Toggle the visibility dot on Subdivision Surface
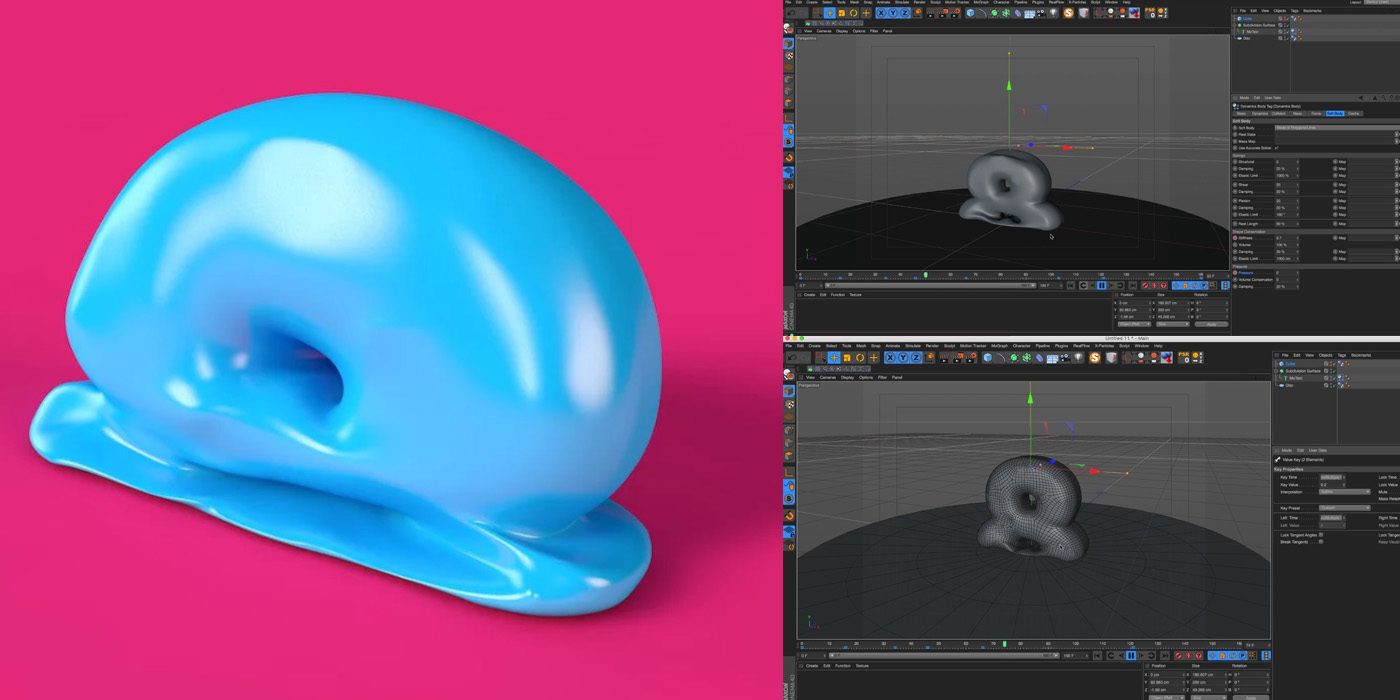The image size is (1400, 700). click(1285, 25)
